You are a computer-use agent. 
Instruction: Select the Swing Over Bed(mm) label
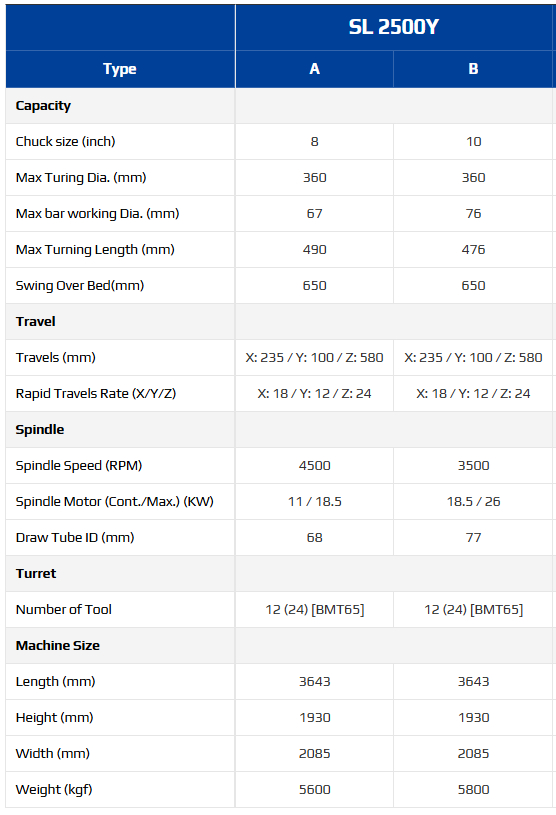click(80, 285)
